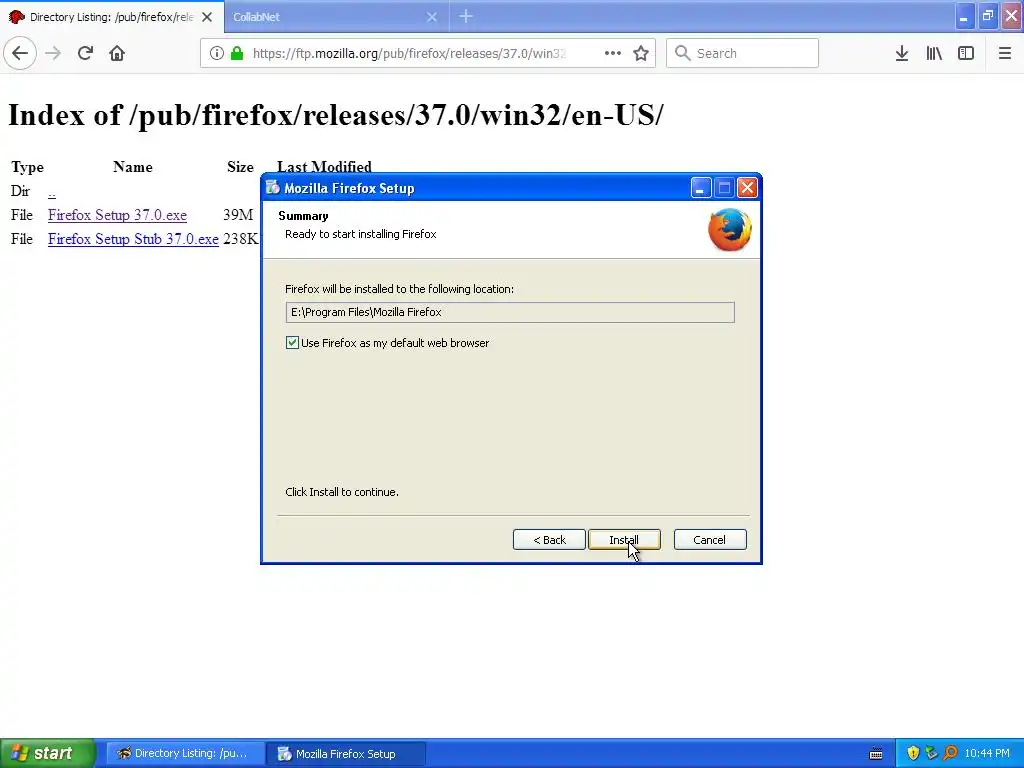The height and width of the screenshot is (768, 1024).
Task: Click the browser forward arrow
Action: click(53, 53)
